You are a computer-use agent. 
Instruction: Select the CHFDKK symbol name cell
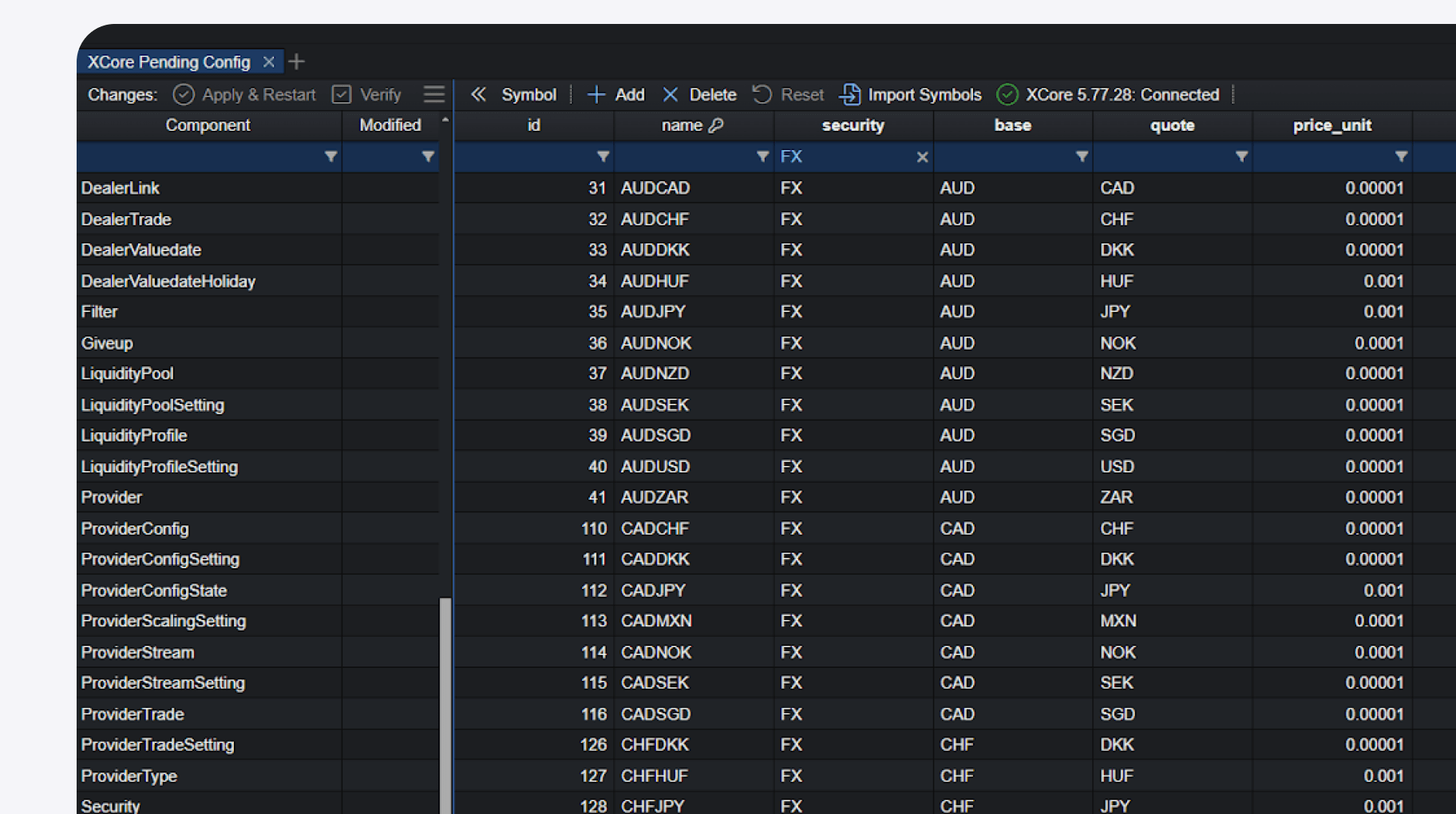[x=694, y=745]
